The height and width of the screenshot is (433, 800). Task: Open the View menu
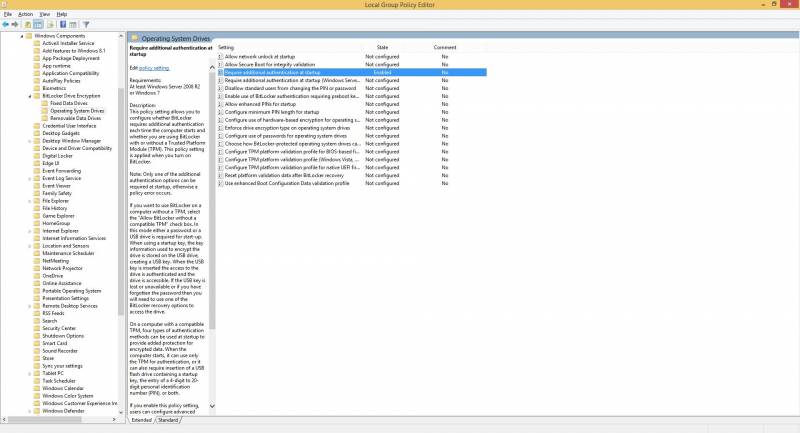click(x=46, y=14)
